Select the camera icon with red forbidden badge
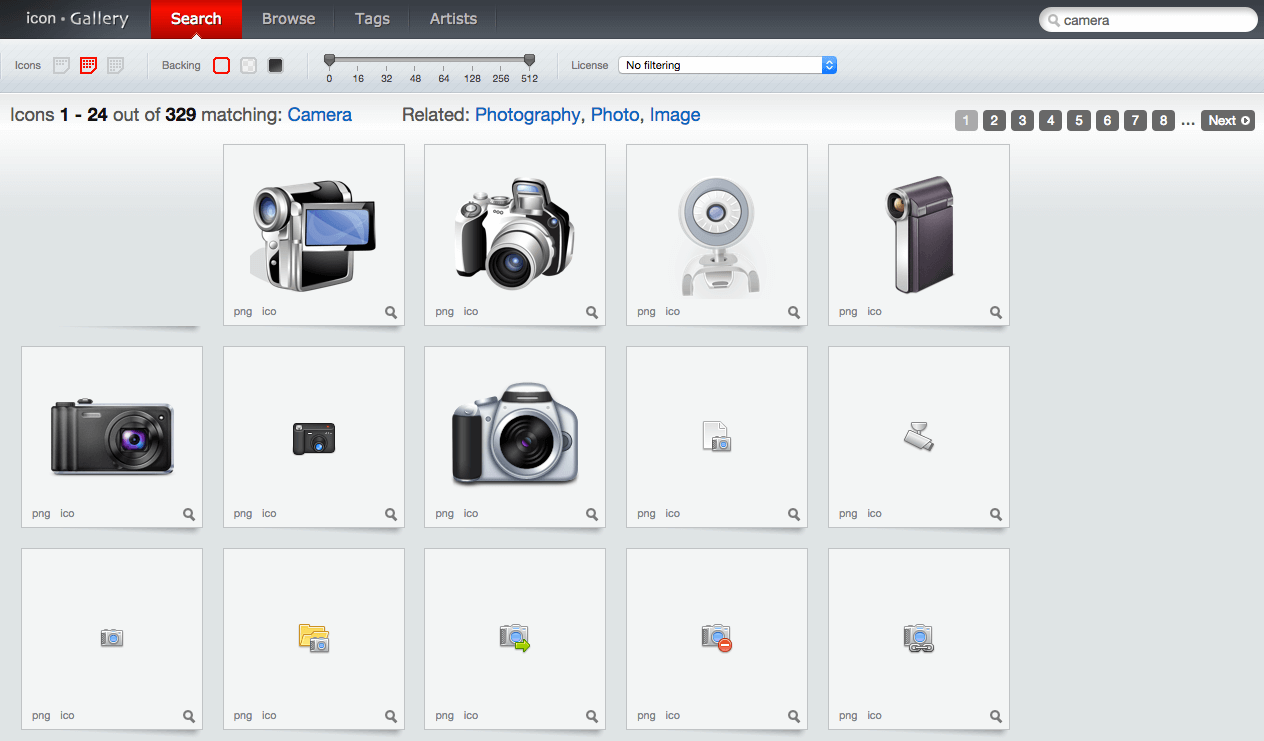The width and height of the screenshot is (1264, 741). coord(716,638)
